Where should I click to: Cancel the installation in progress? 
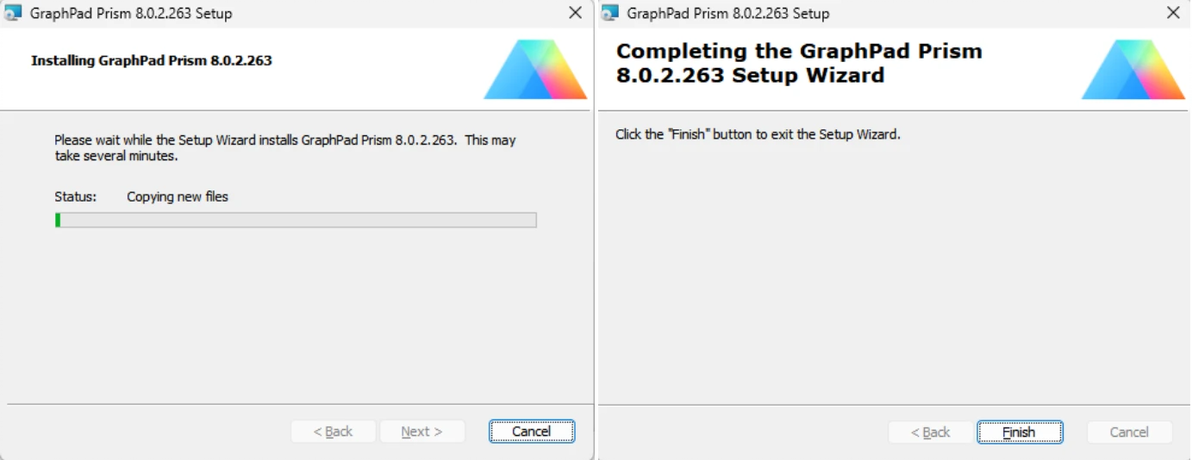coord(531,431)
